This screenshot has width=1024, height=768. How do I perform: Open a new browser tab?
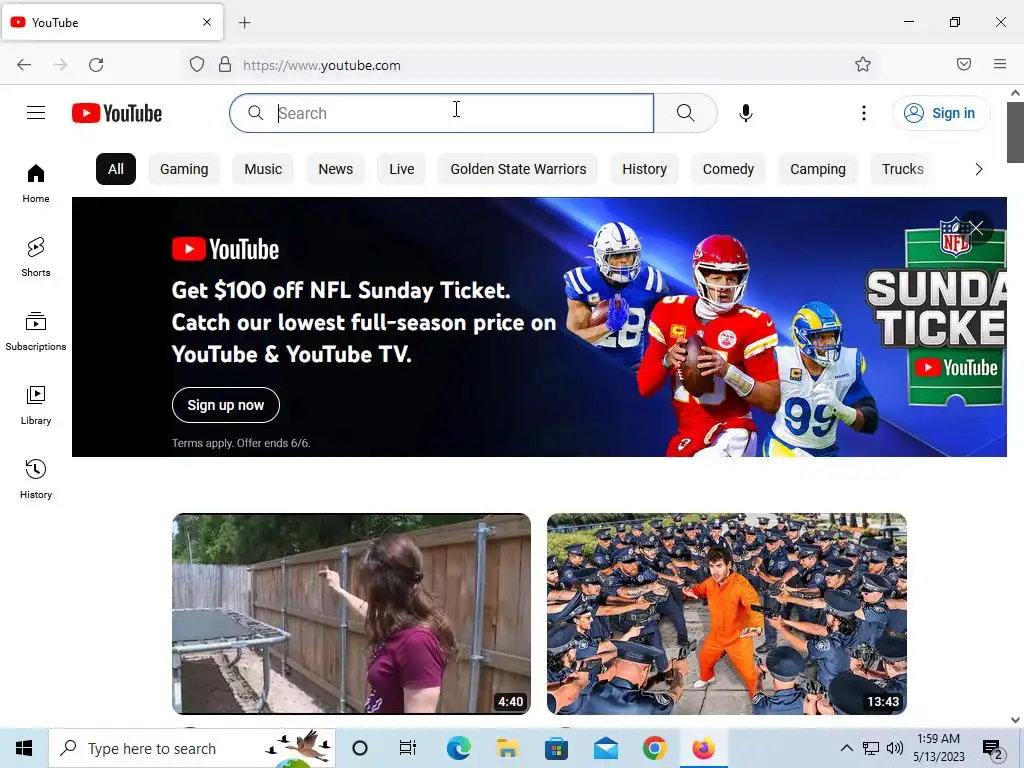point(245,23)
